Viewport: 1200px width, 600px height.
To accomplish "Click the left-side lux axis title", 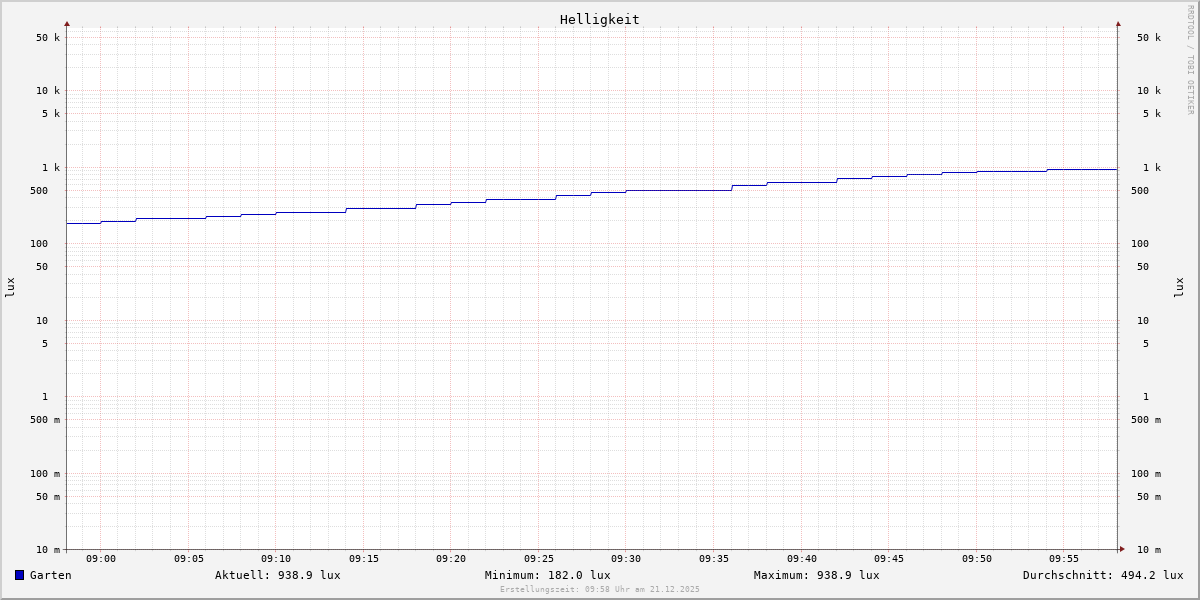I will (x=10, y=287).
